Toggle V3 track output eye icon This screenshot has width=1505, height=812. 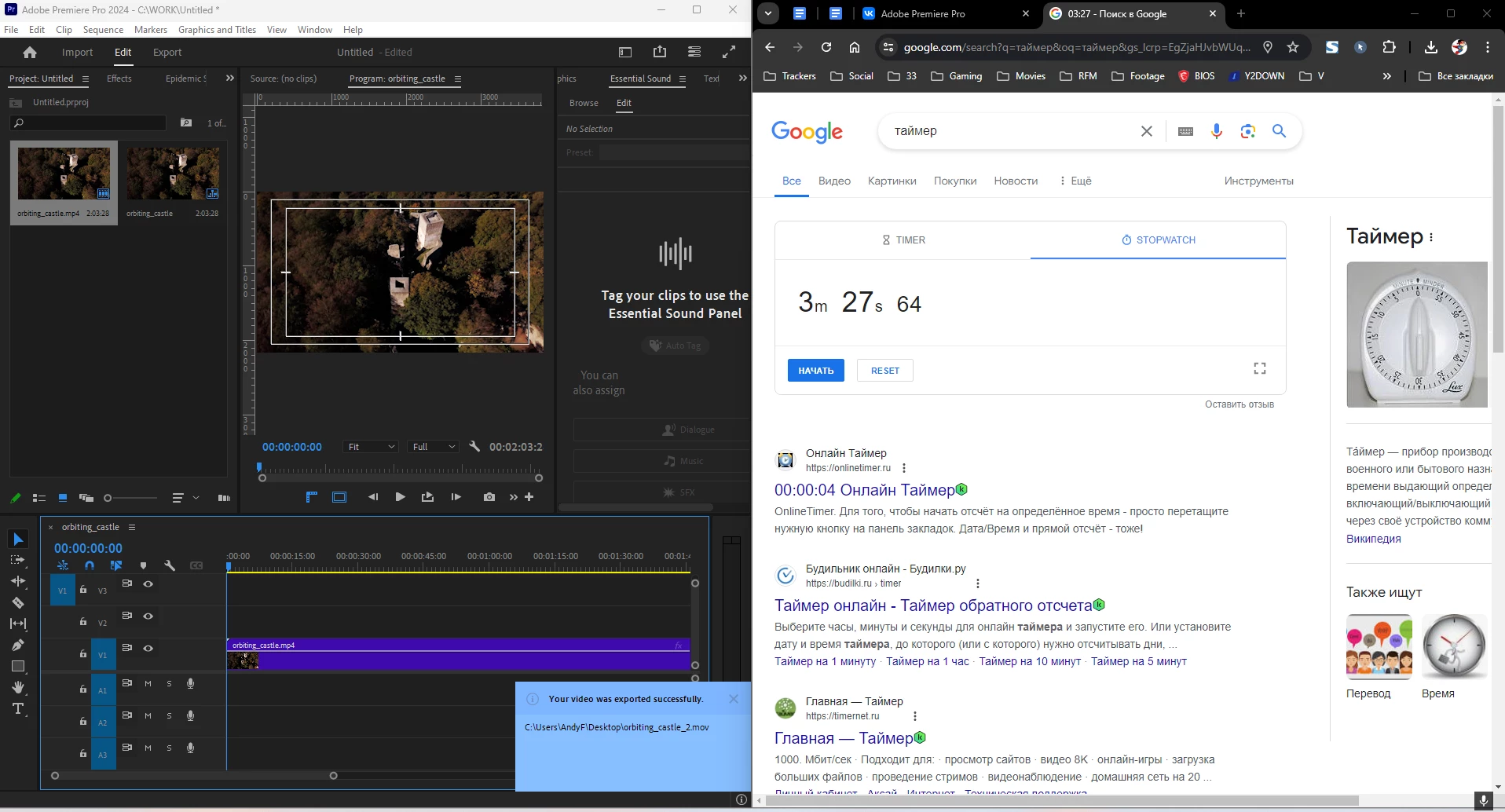[x=148, y=584]
